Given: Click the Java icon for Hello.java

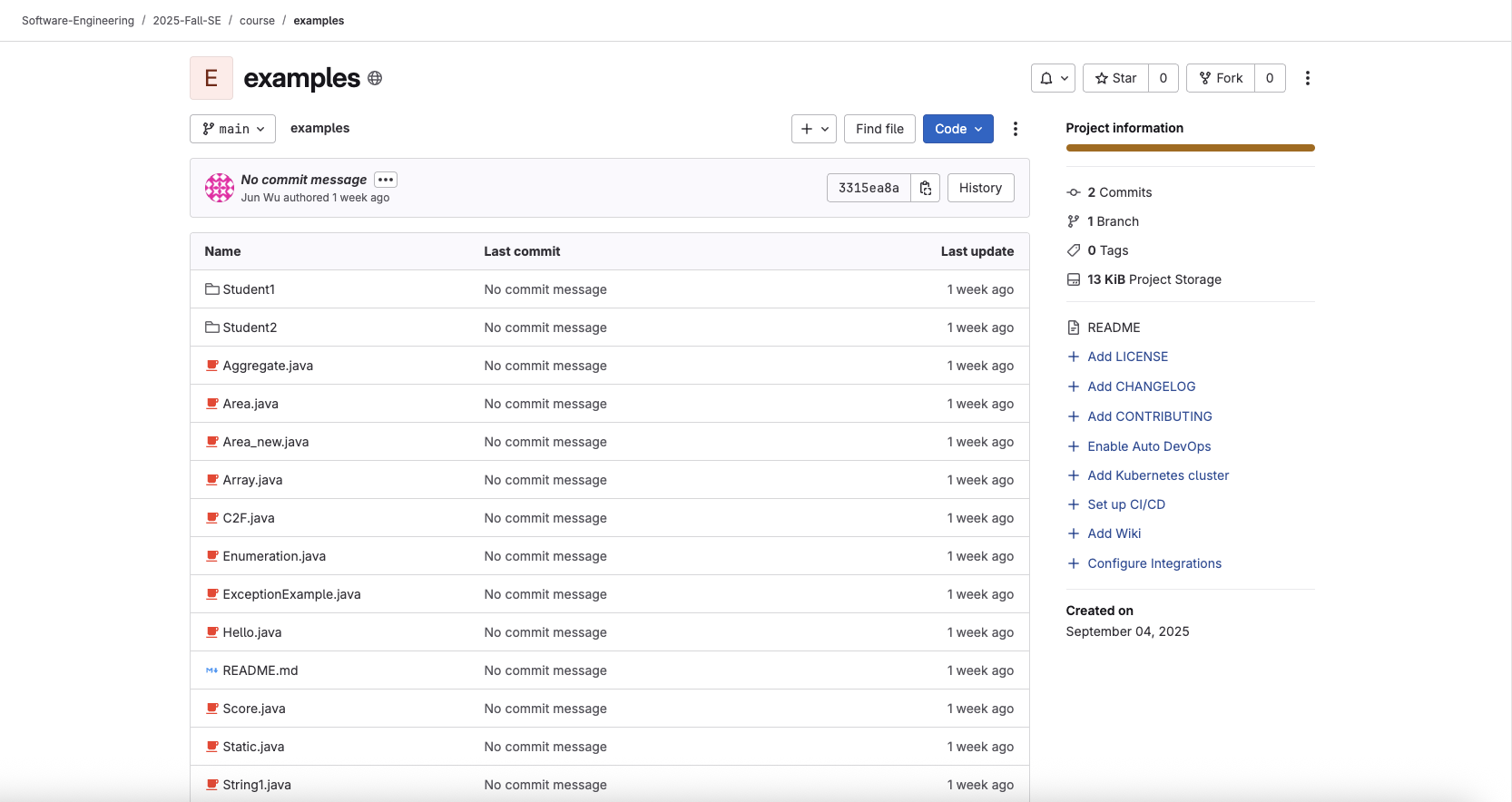Looking at the screenshot, I should click(x=212, y=632).
